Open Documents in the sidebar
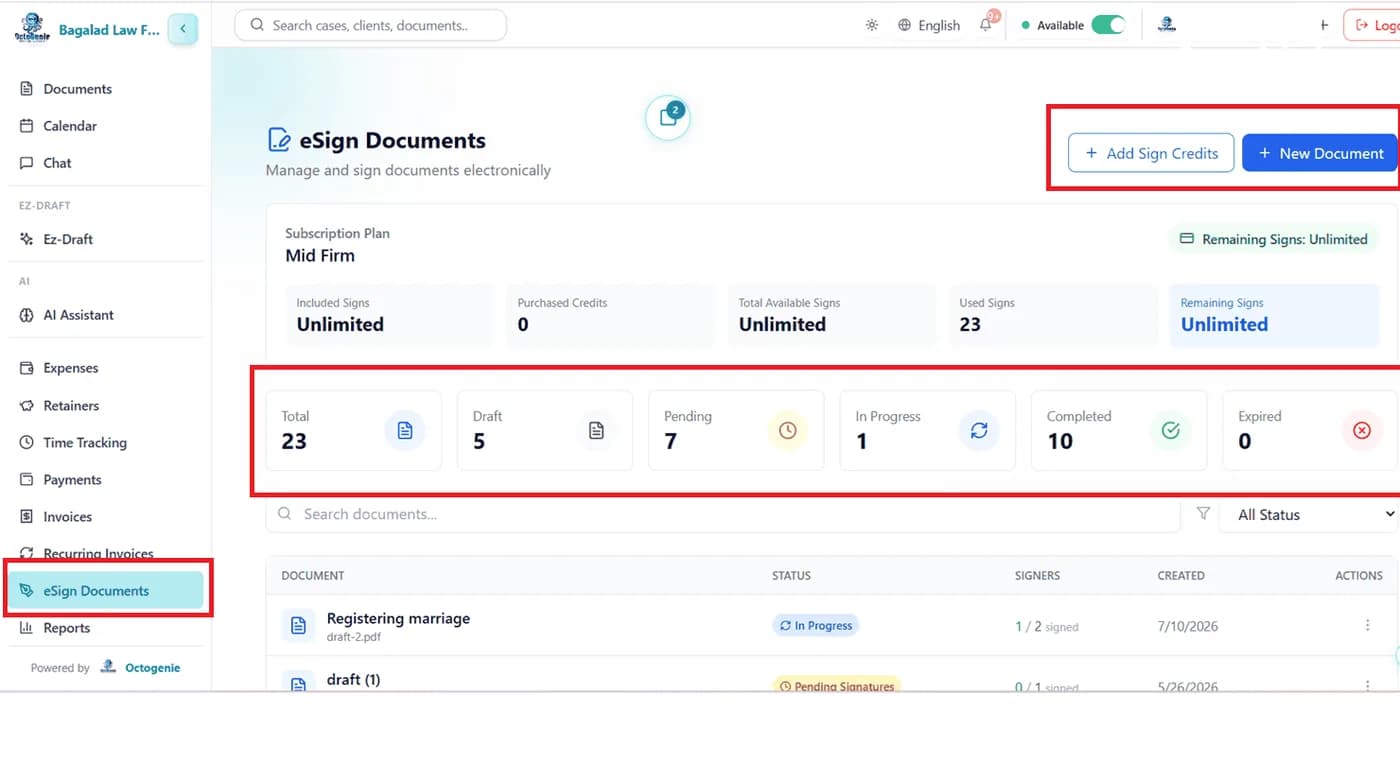1400x781 pixels. (x=106, y=89)
